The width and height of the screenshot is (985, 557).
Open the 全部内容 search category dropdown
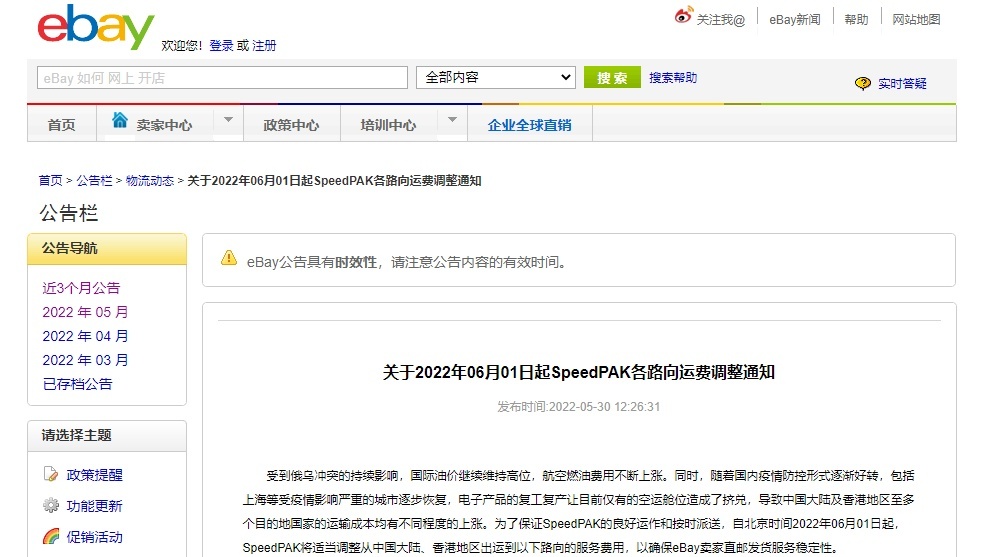(497, 78)
